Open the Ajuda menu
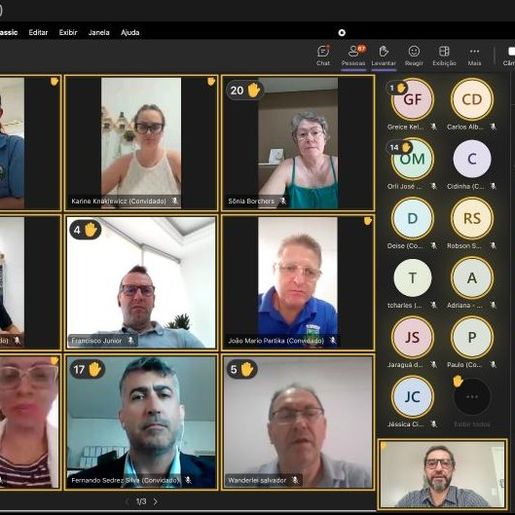The image size is (515, 515). (x=130, y=32)
